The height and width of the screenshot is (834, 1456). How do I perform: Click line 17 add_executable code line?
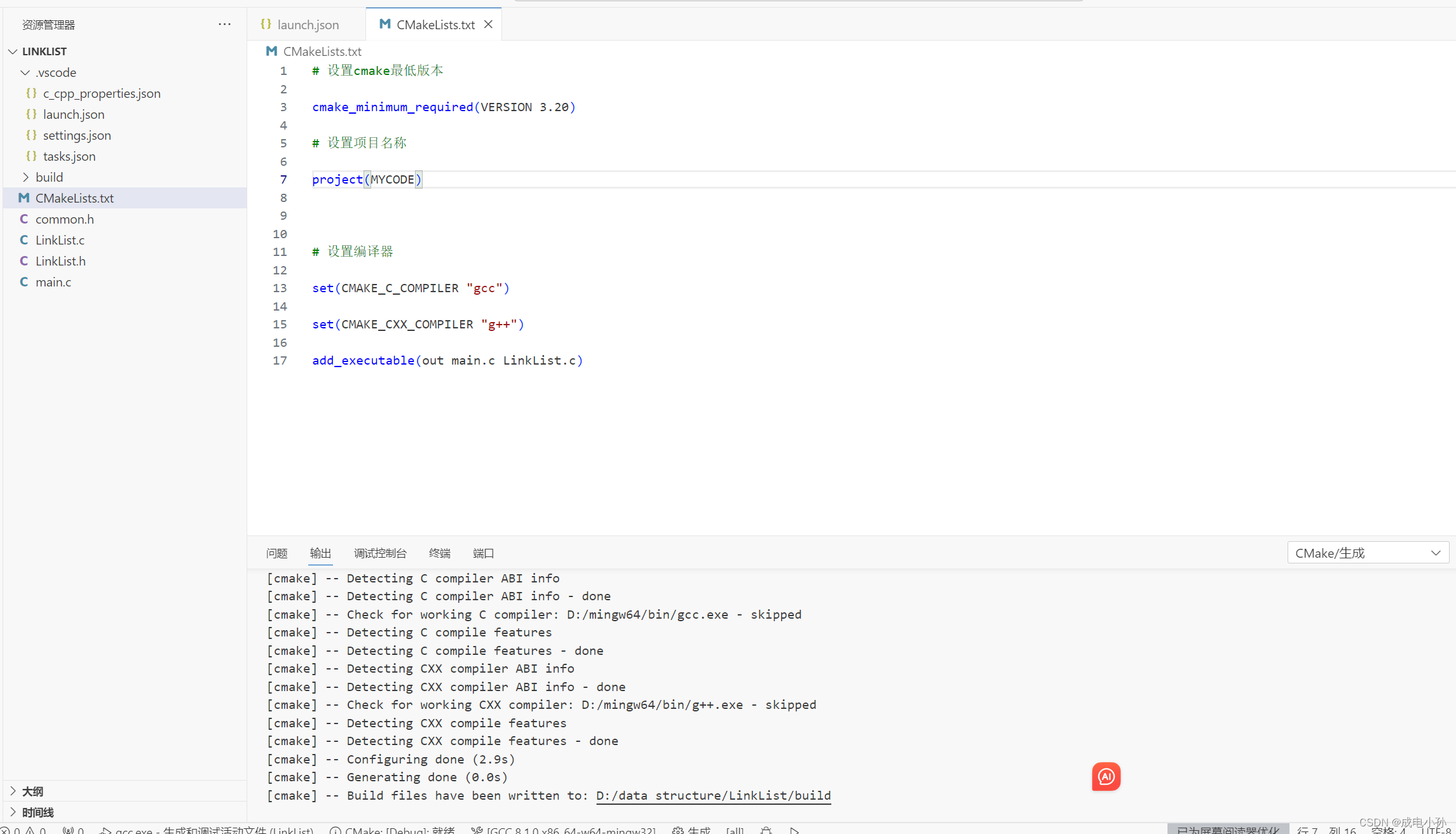447,360
